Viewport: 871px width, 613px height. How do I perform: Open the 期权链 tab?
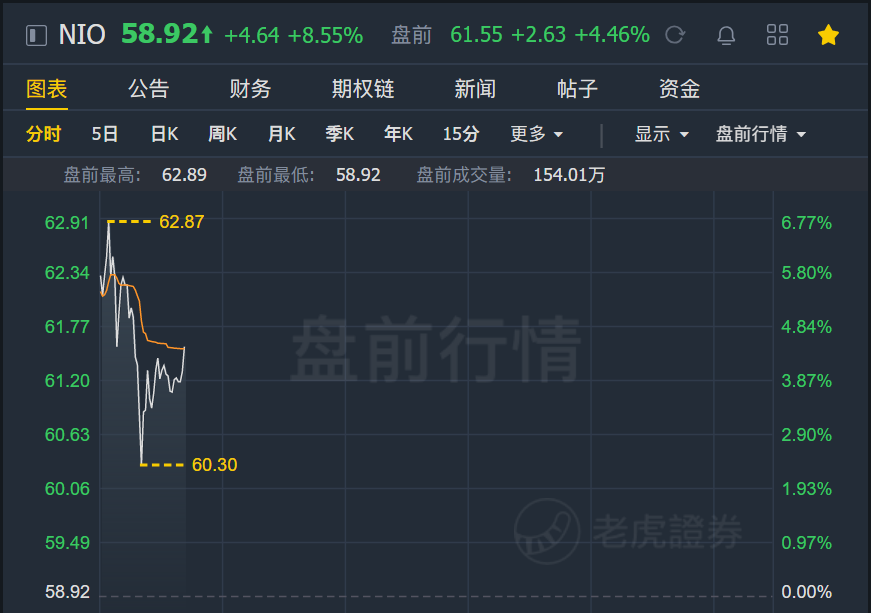coord(363,89)
